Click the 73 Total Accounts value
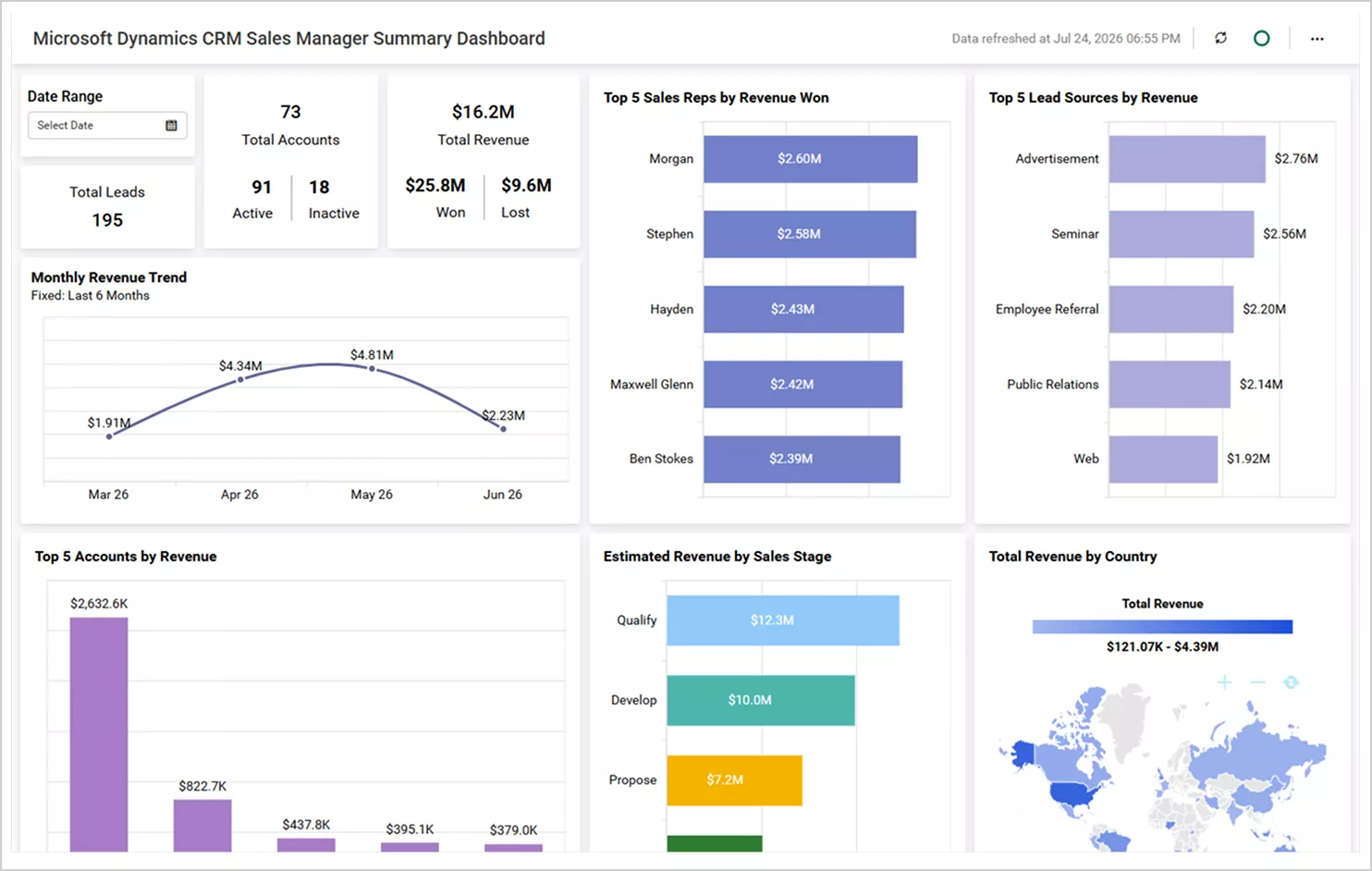Screen dimensions: 1372x871 tap(290, 112)
